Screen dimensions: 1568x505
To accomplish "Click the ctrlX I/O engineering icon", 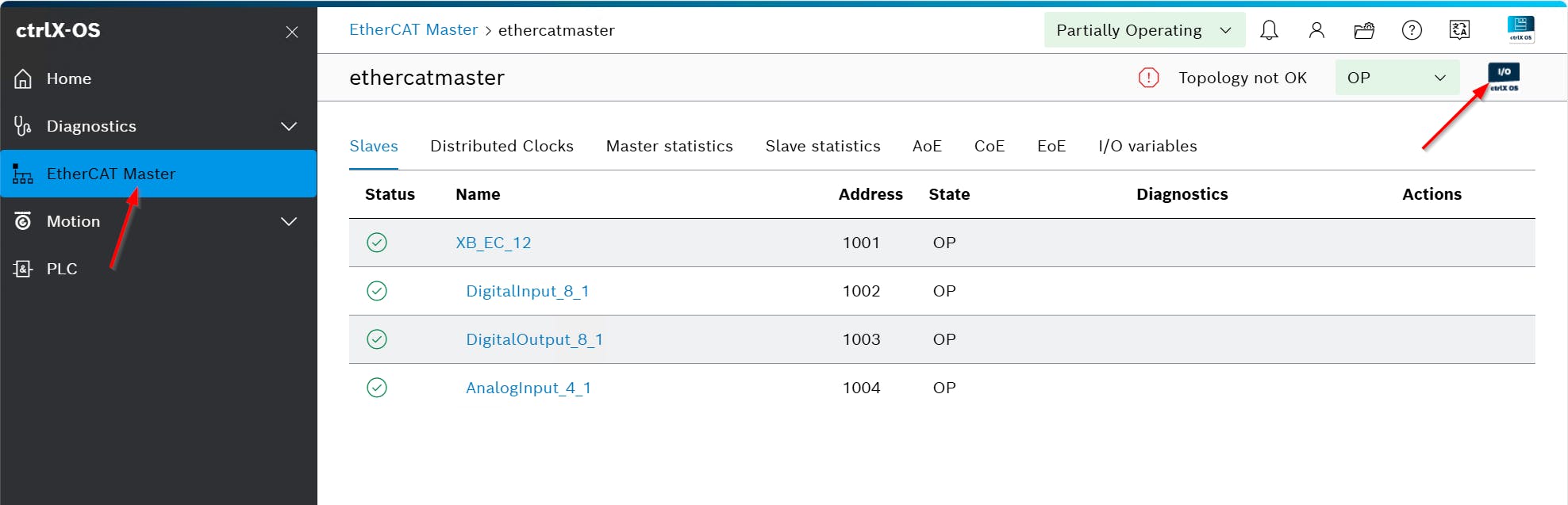I will 1504,78.
